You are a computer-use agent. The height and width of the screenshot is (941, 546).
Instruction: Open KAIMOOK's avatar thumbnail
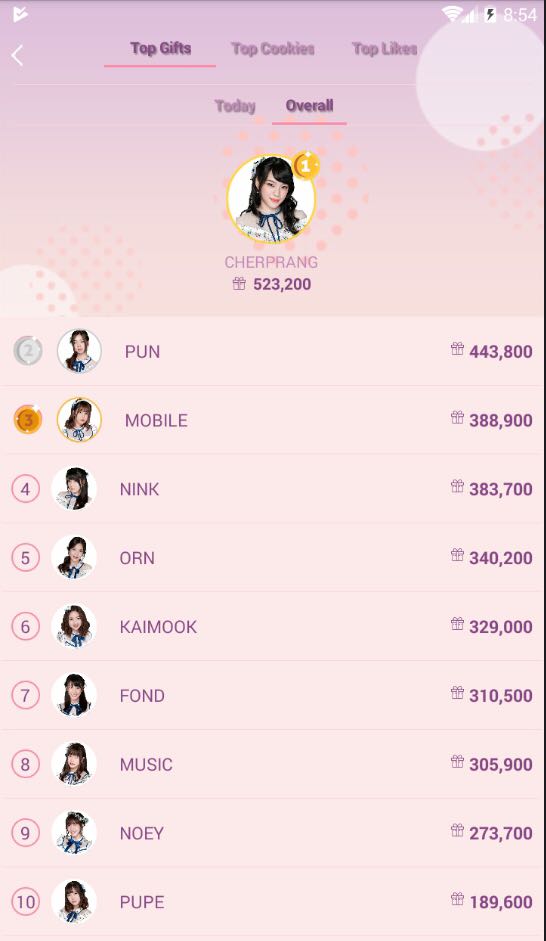74,627
